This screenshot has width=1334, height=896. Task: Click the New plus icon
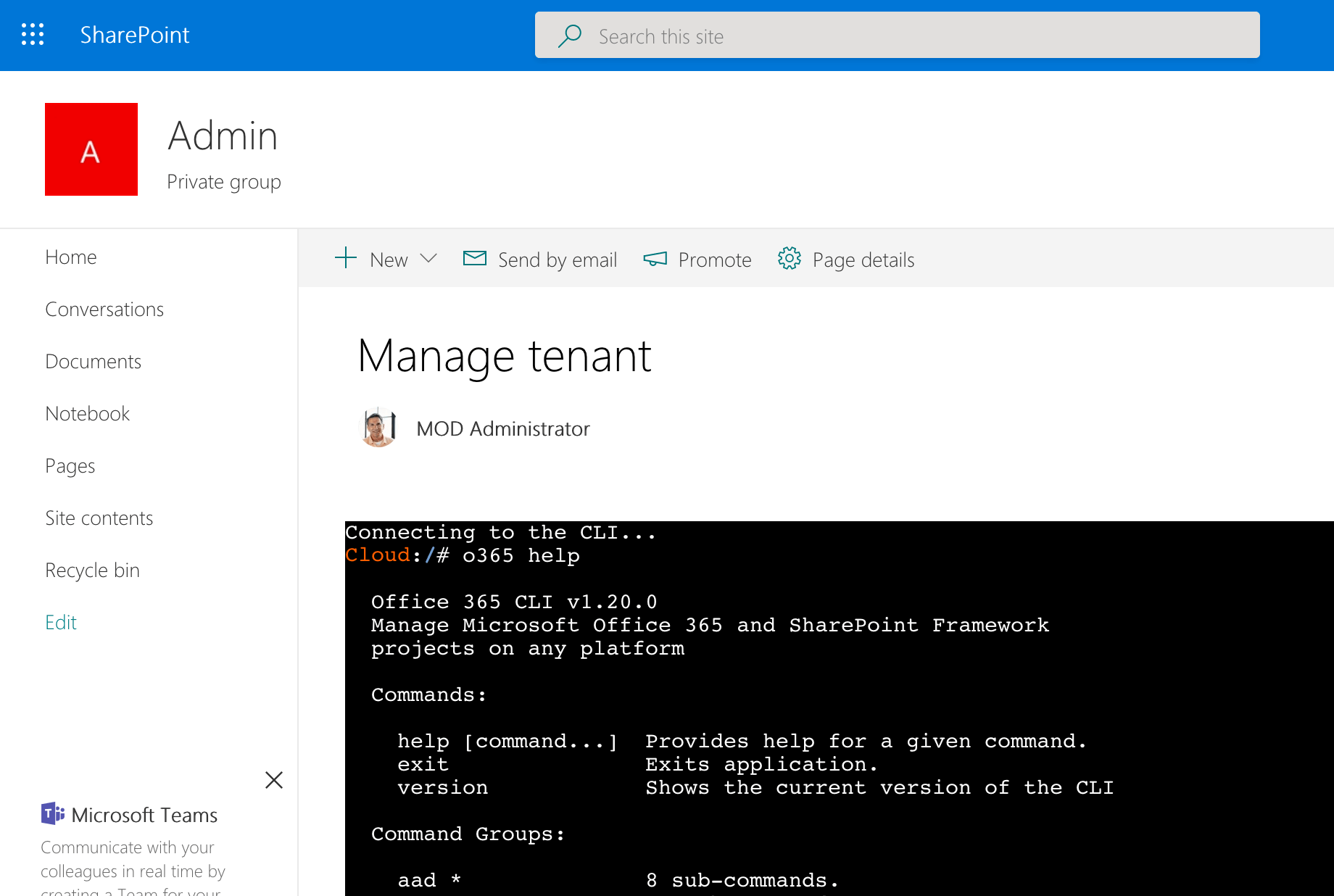(x=346, y=258)
